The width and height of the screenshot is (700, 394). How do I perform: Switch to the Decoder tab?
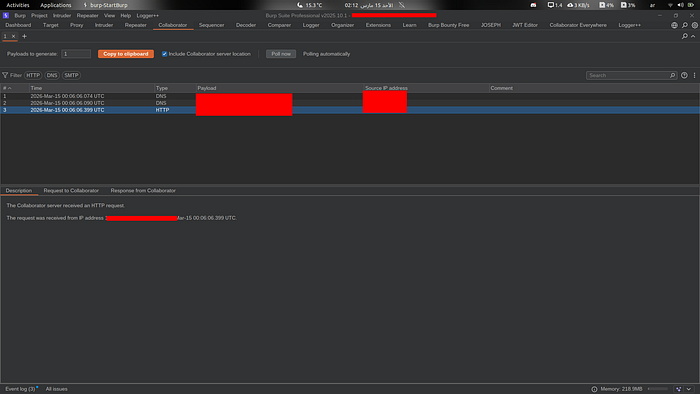pyautogui.click(x=246, y=25)
